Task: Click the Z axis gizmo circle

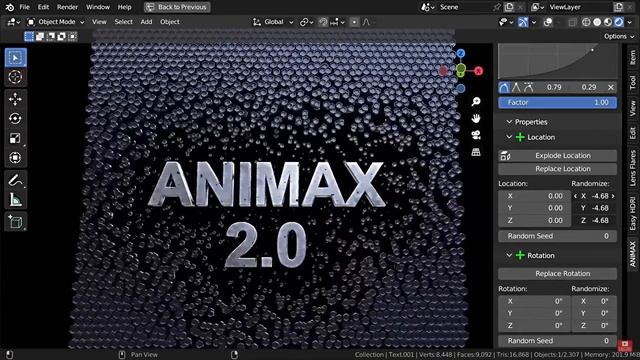Action: click(461, 53)
